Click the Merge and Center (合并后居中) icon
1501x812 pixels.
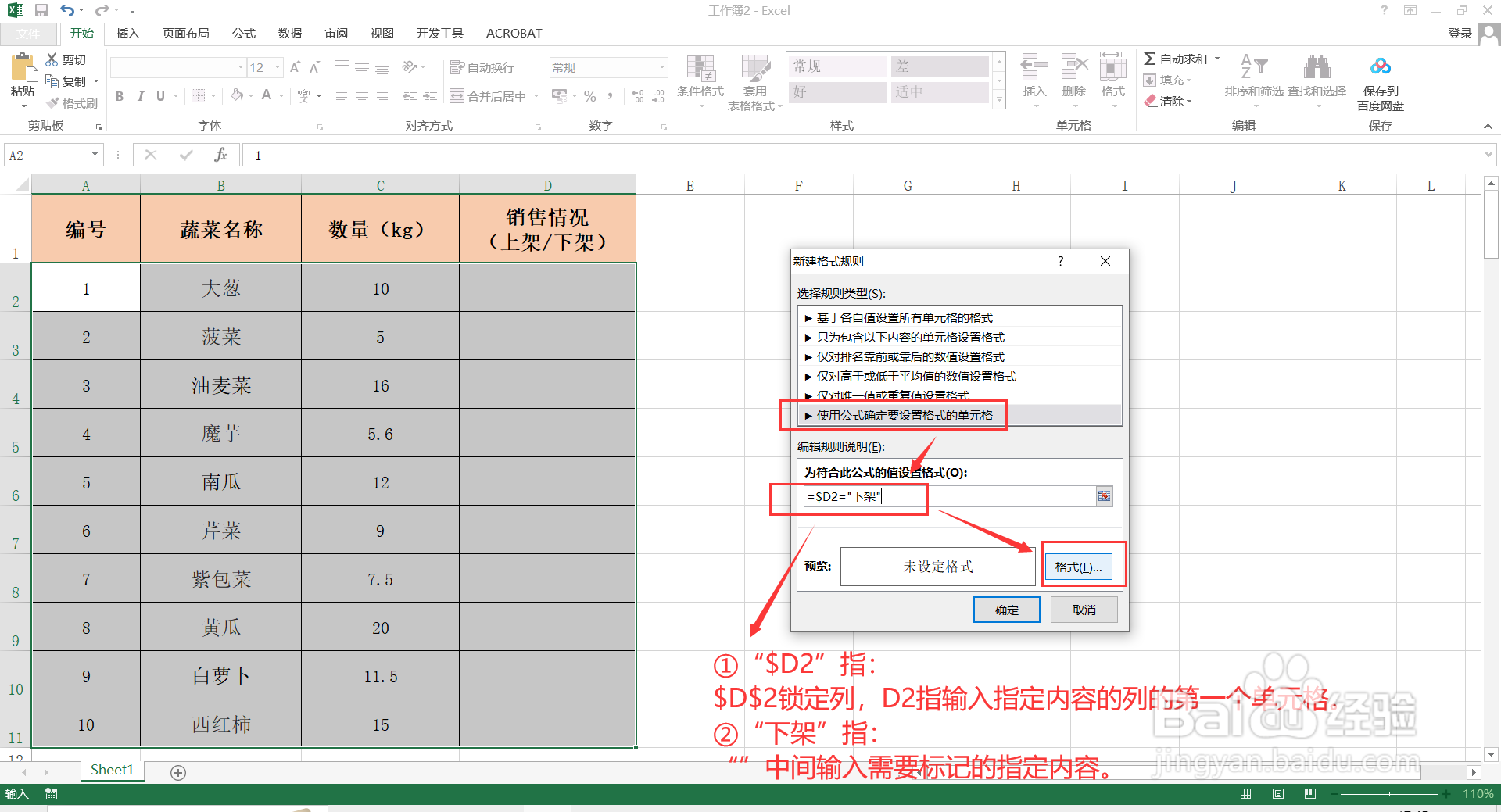coord(490,95)
